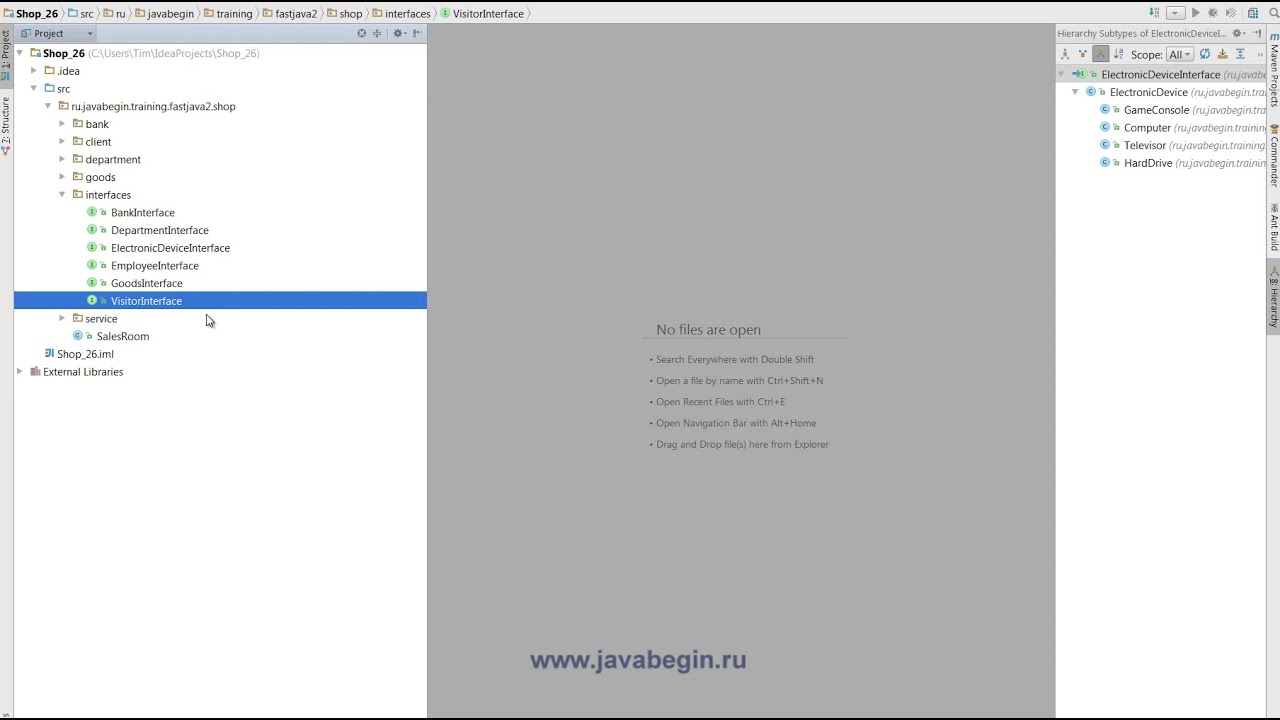
Task: Toggle alphabetical sort in Hierarchy
Action: pyautogui.click(x=1118, y=54)
